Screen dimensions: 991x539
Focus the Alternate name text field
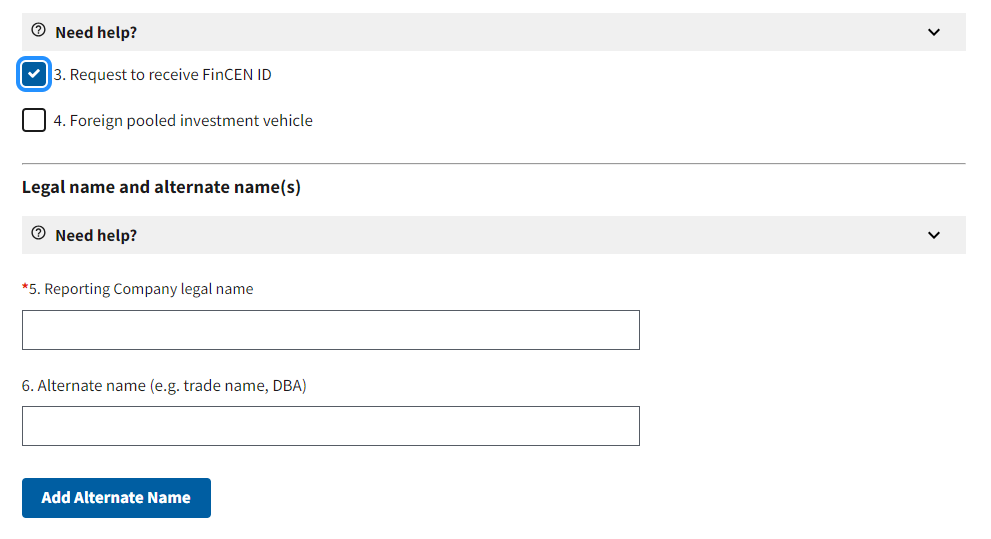330,426
